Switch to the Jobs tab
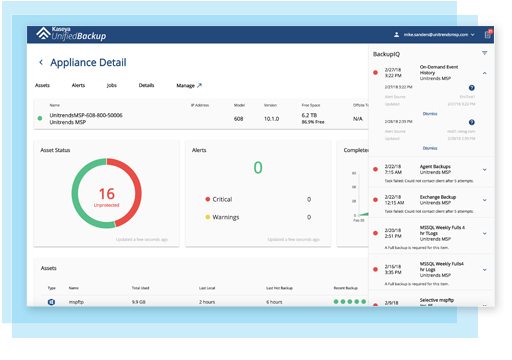Screen dimensions: 512x360 click(112, 85)
